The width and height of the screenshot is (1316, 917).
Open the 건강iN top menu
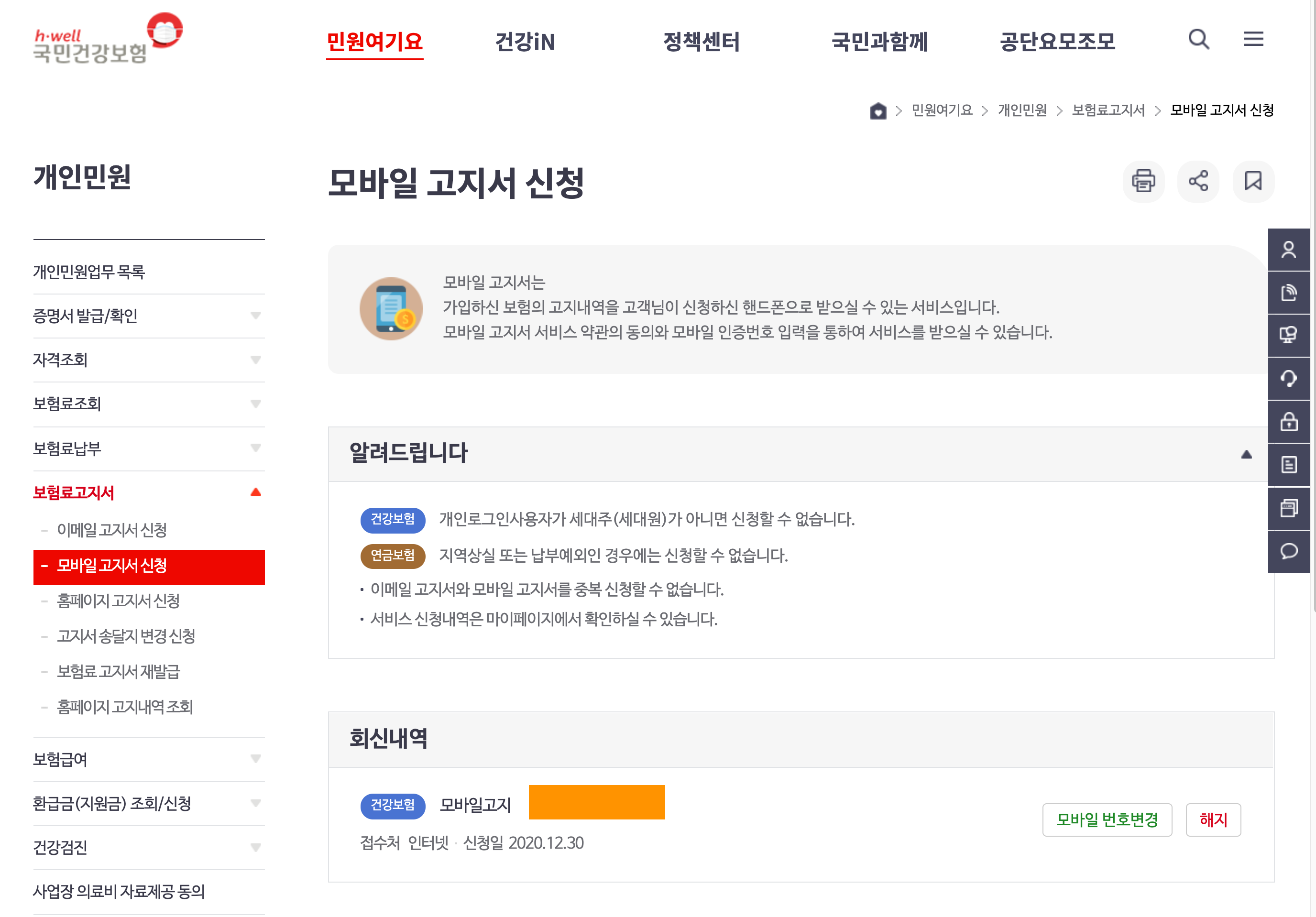[x=525, y=42]
